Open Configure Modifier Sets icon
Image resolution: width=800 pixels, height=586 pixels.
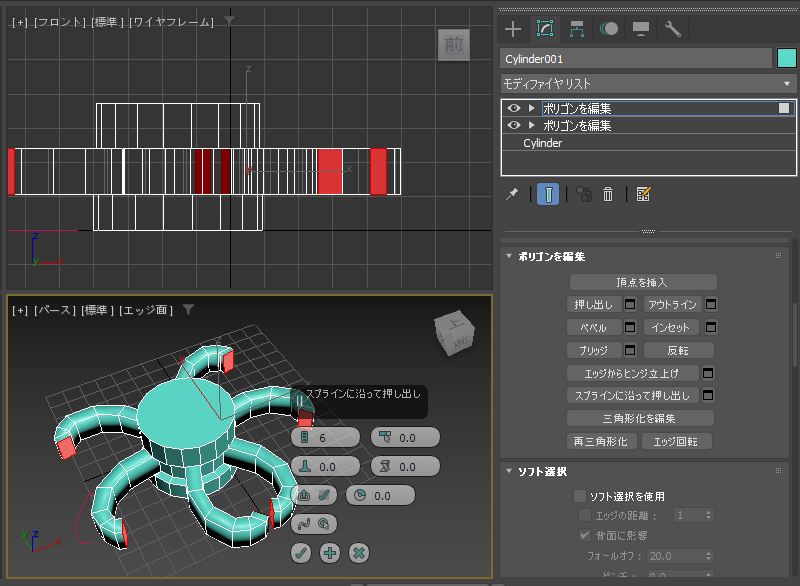(x=643, y=194)
